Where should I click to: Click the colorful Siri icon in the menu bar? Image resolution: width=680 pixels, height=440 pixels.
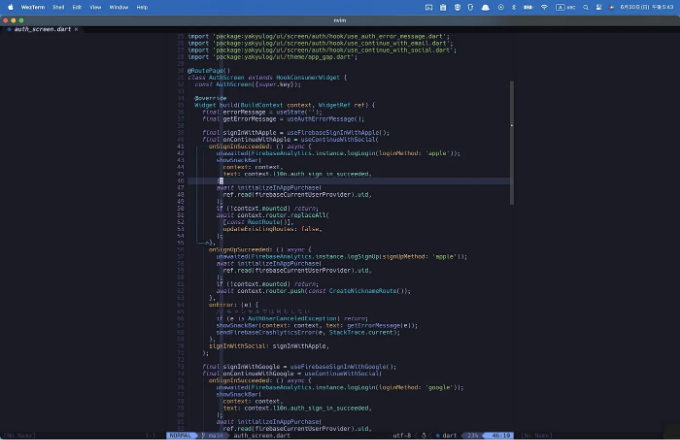tap(611, 7)
